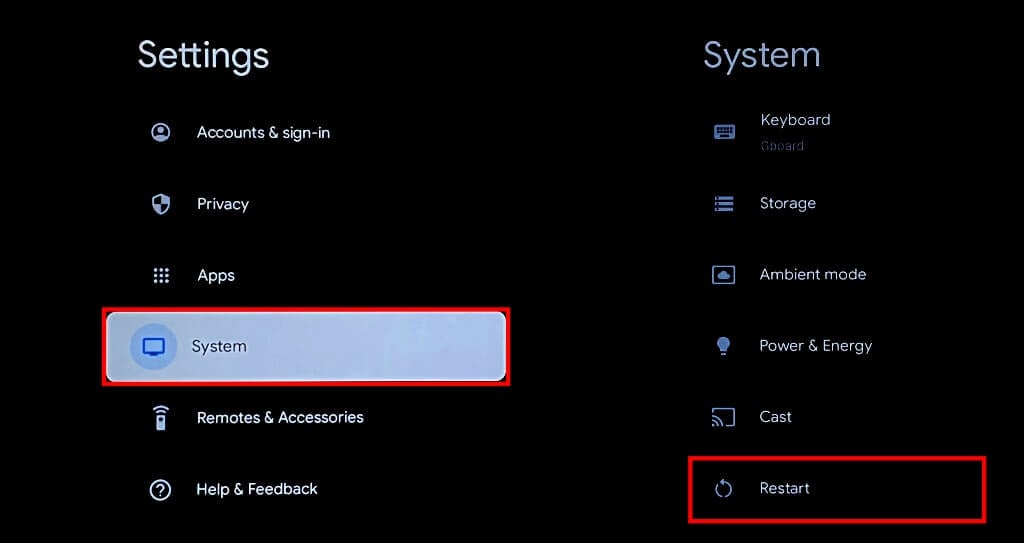The width and height of the screenshot is (1024, 543).
Task: Click the Apps grid icon
Action: tap(160, 275)
